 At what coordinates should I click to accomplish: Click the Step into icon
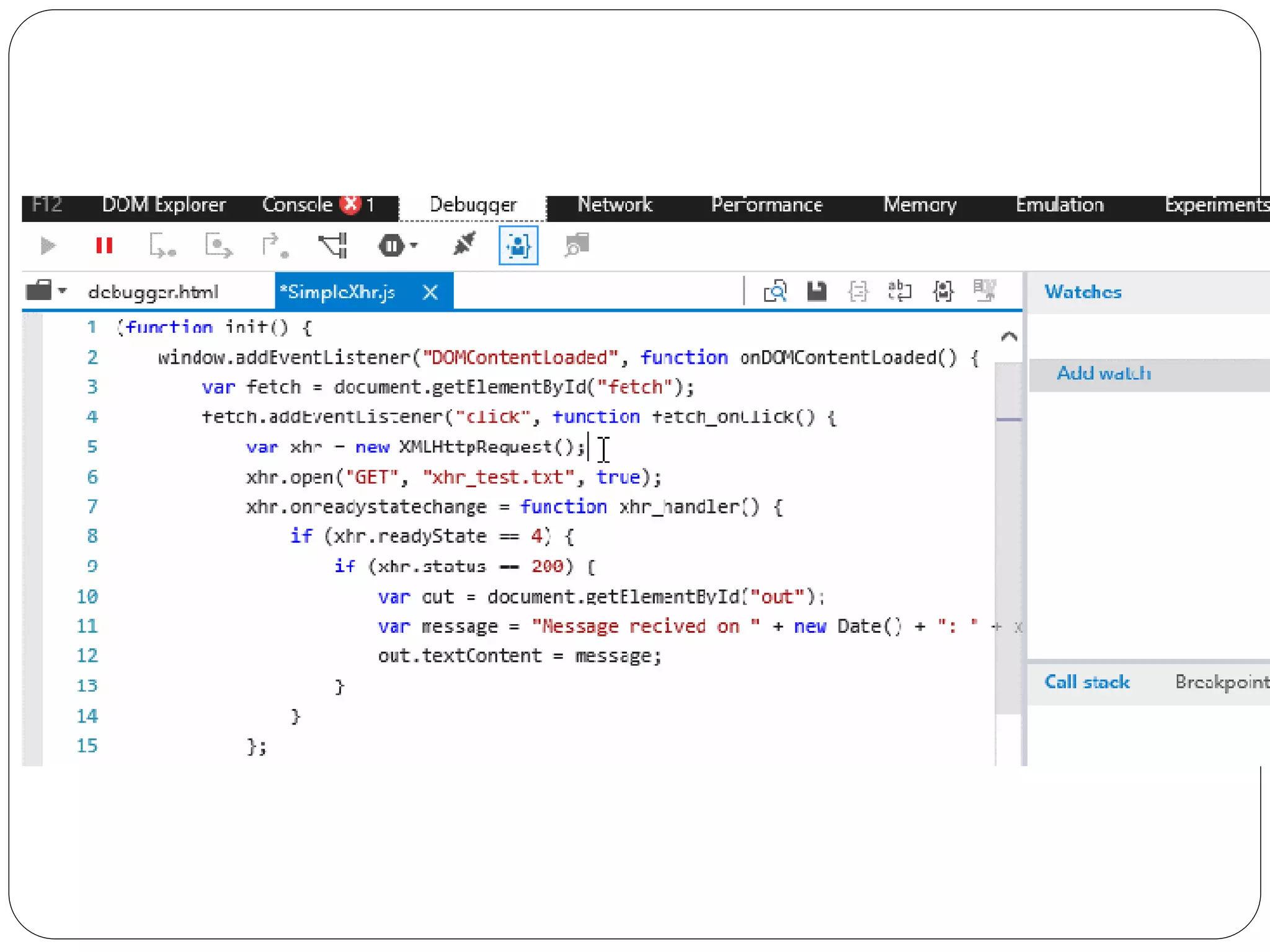coord(162,246)
